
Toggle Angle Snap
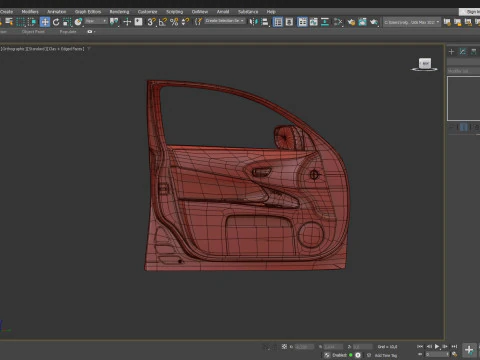click(163, 22)
